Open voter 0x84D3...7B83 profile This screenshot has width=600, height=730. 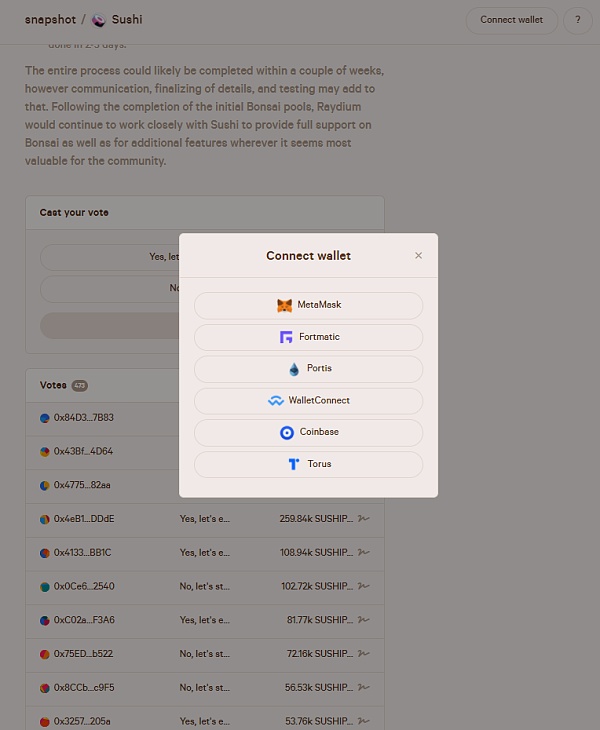point(83,418)
